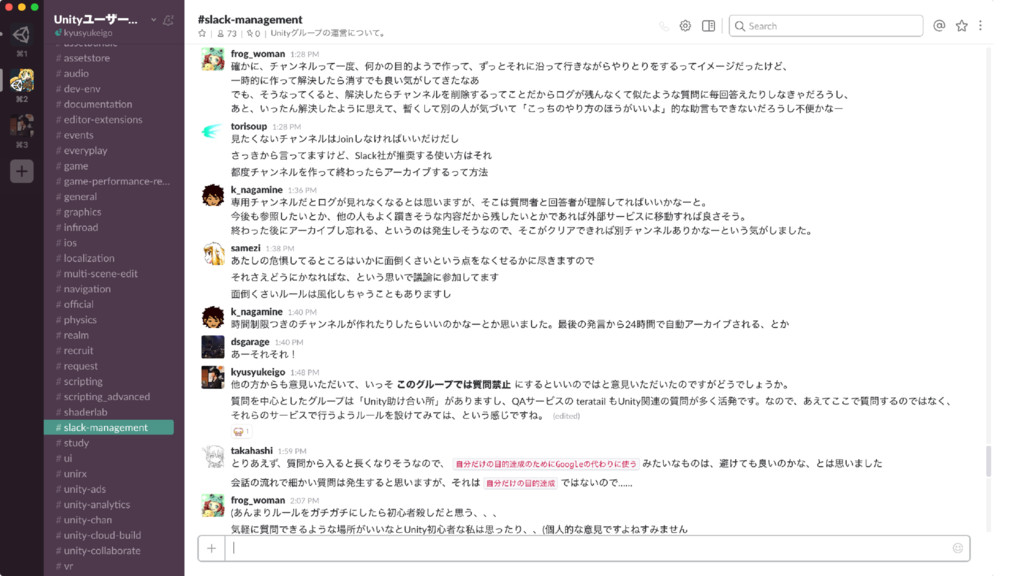Start a call with phone icon

pos(664,26)
